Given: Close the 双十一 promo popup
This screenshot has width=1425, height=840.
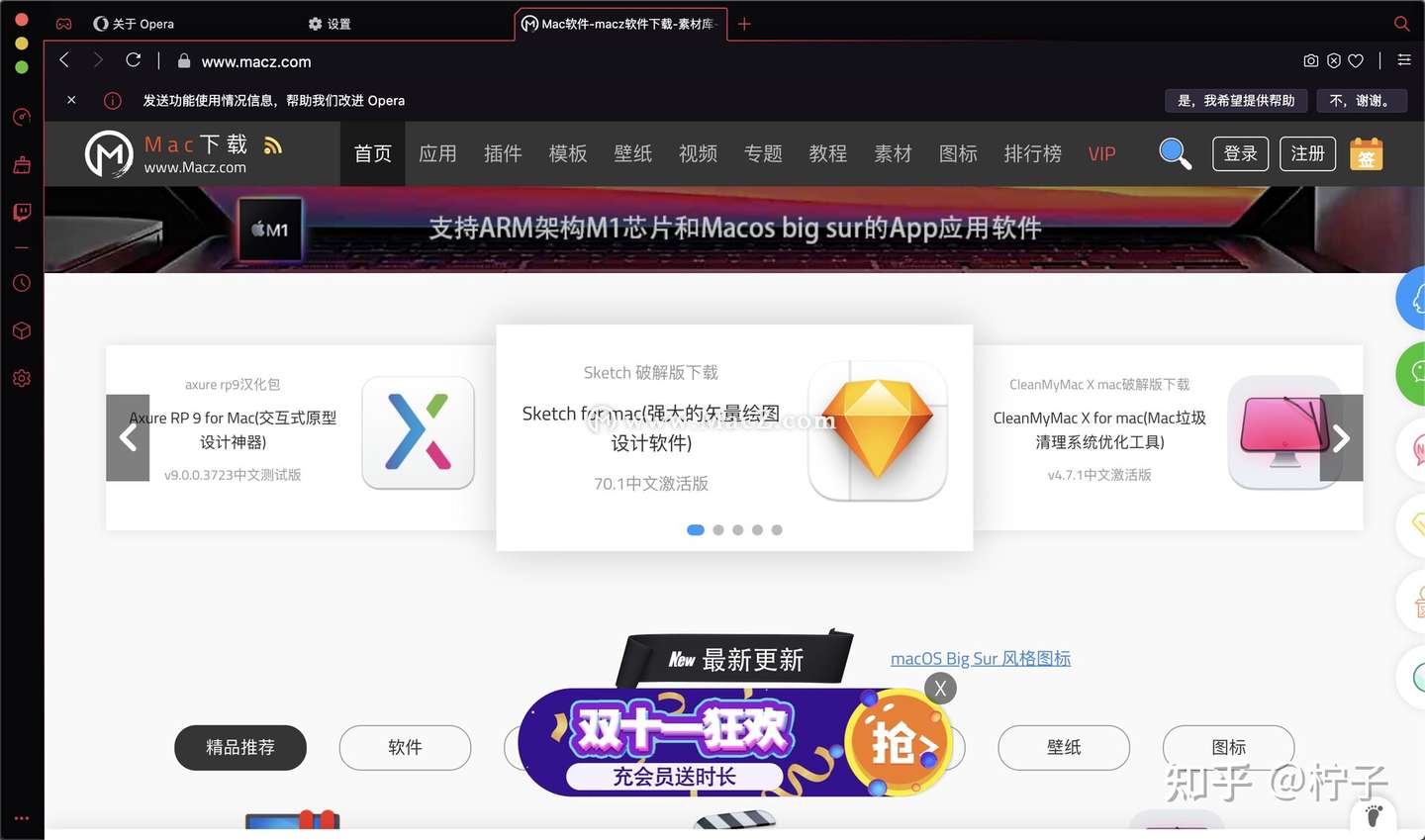Looking at the screenshot, I should pyautogui.click(x=939, y=689).
